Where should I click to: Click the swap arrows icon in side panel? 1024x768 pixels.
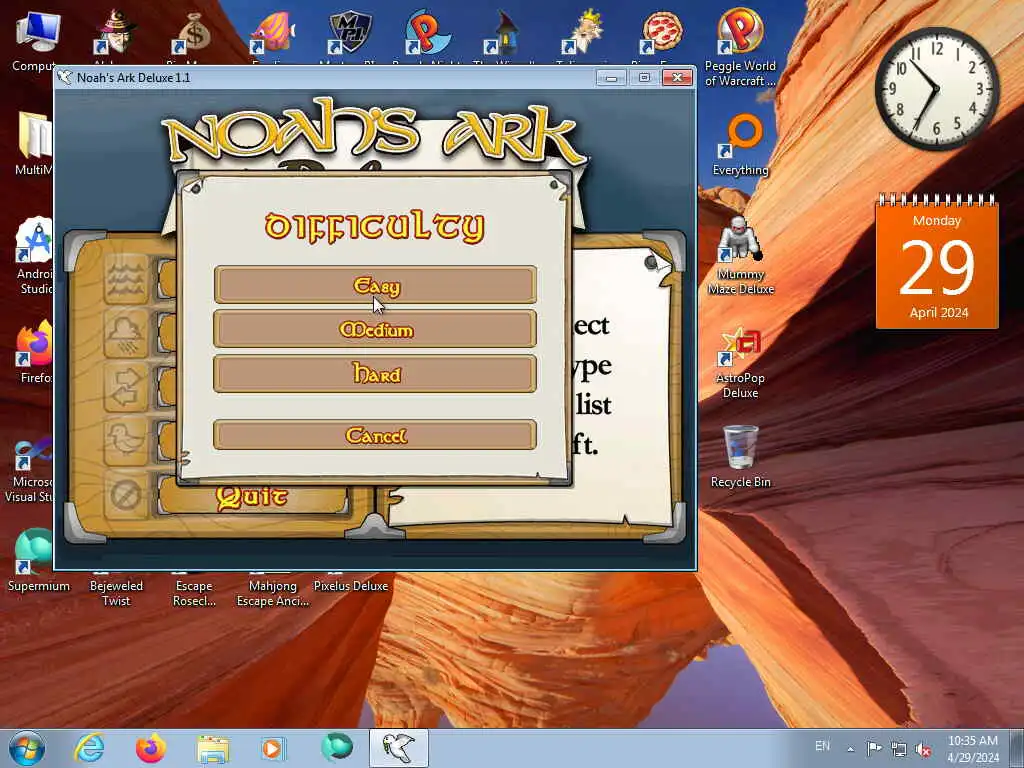click(x=125, y=388)
